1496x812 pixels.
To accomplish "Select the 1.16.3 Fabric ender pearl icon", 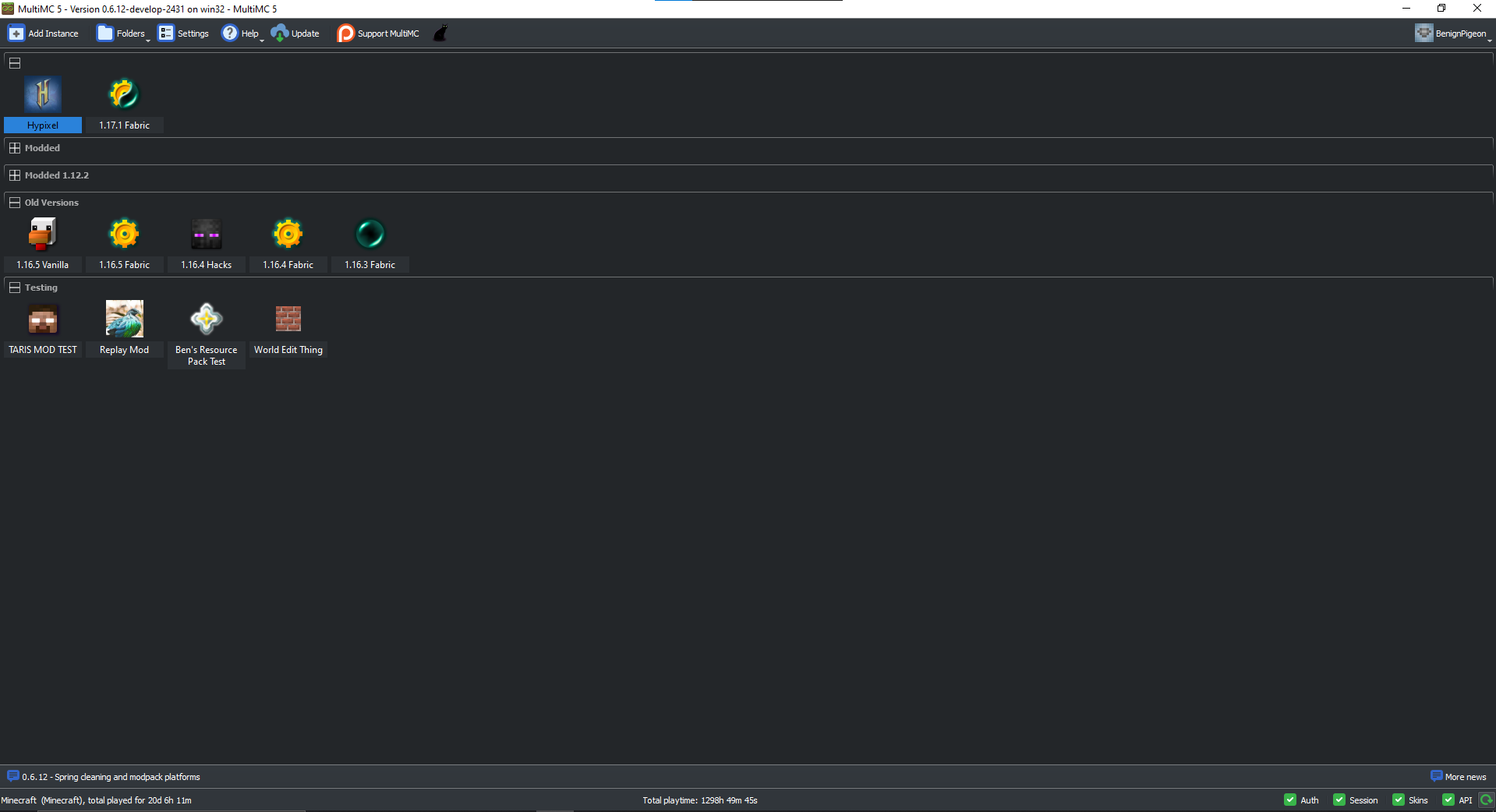I will pyautogui.click(x=370, y=234).
